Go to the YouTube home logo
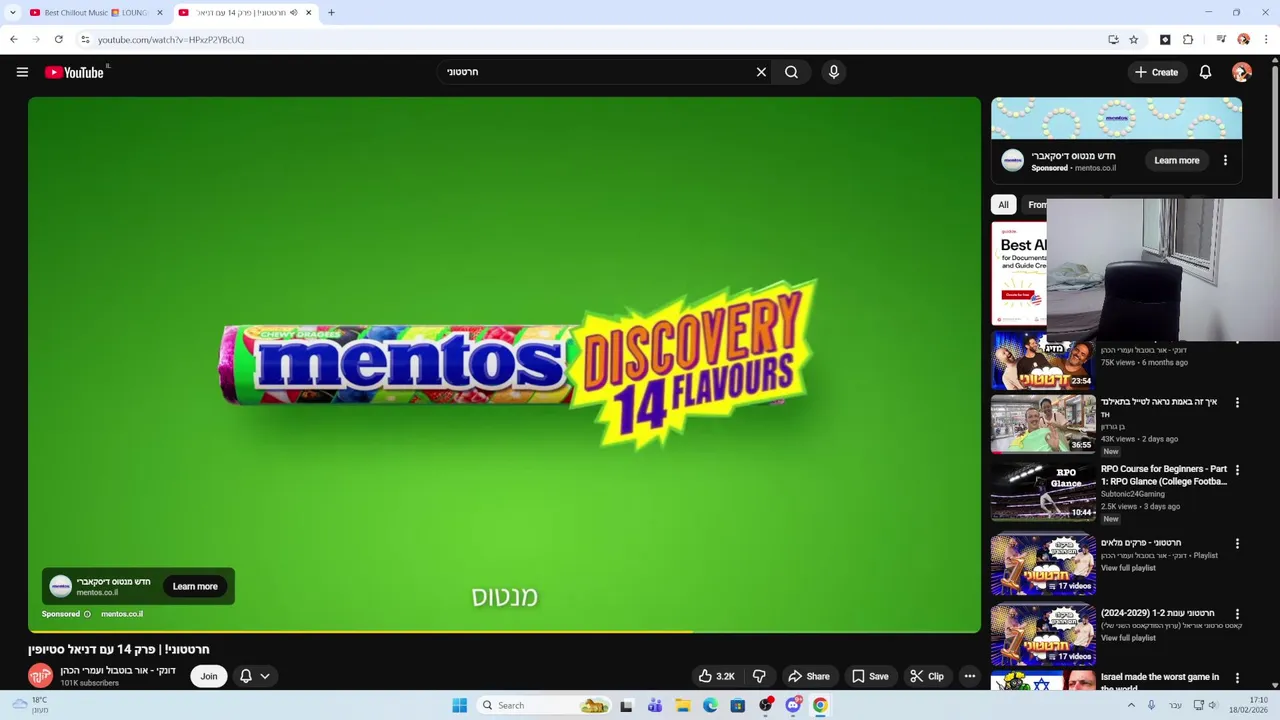 pos(75,72)
